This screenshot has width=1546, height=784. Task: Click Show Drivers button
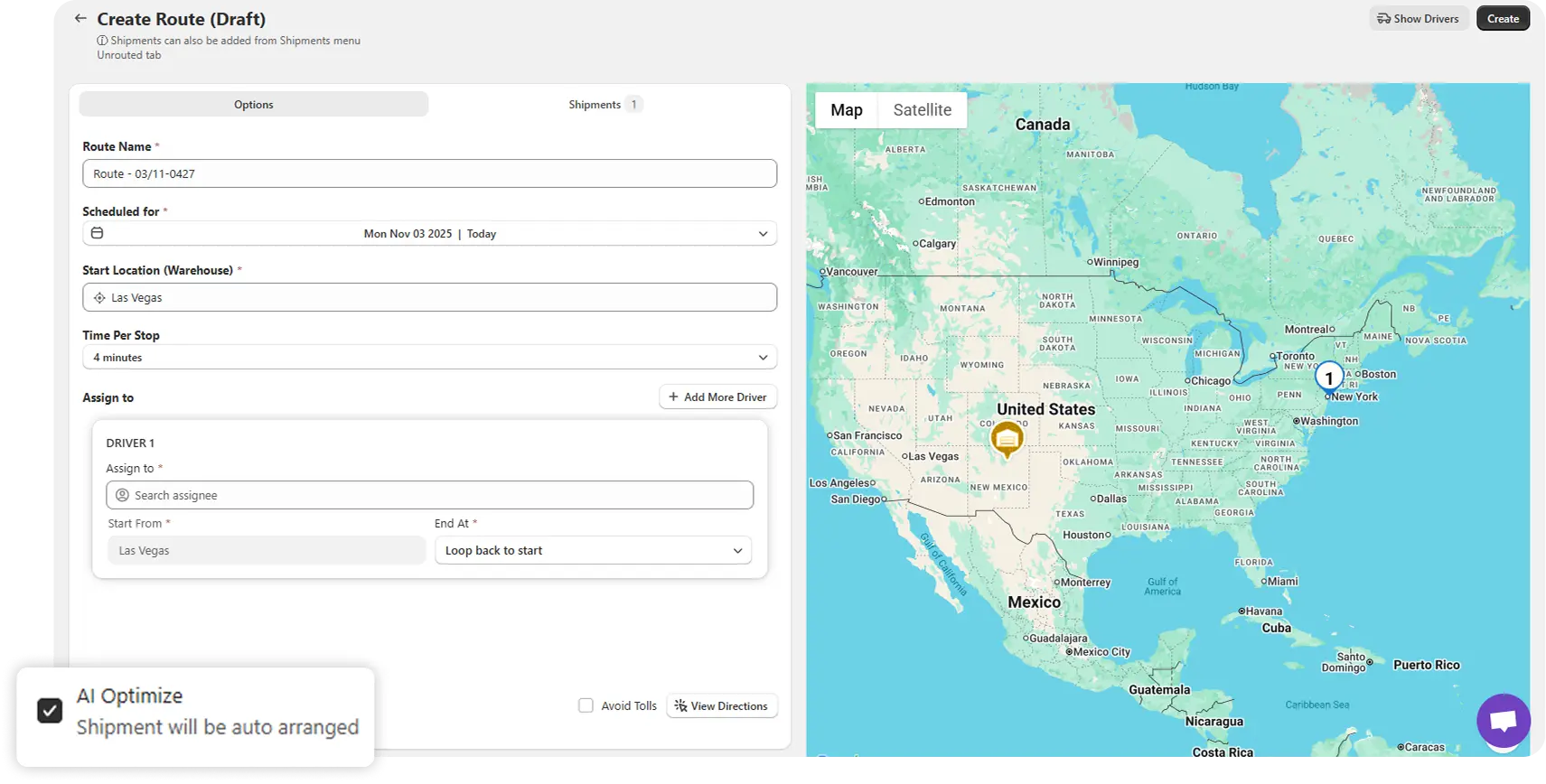click(x=1418, y=18)
